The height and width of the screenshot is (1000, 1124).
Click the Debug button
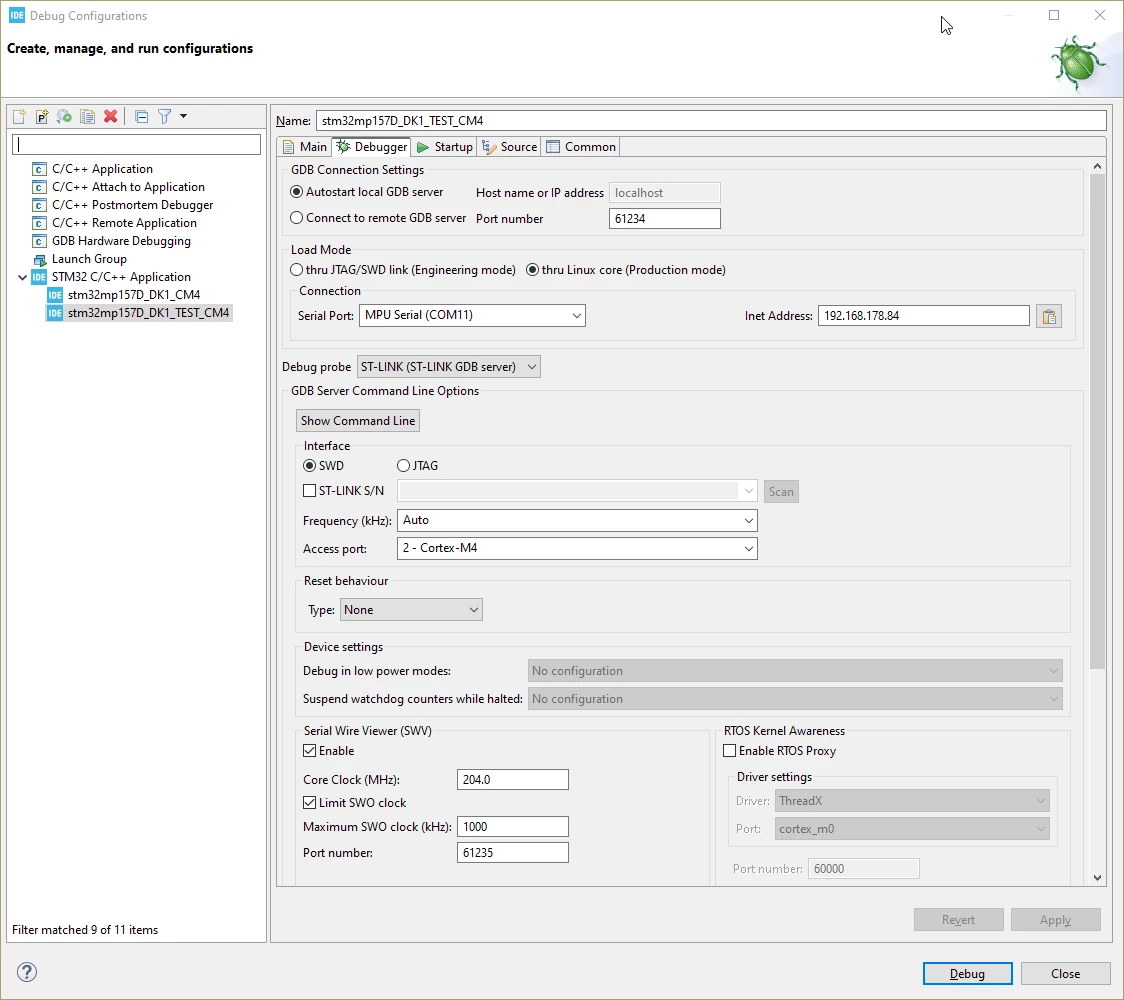967,973
